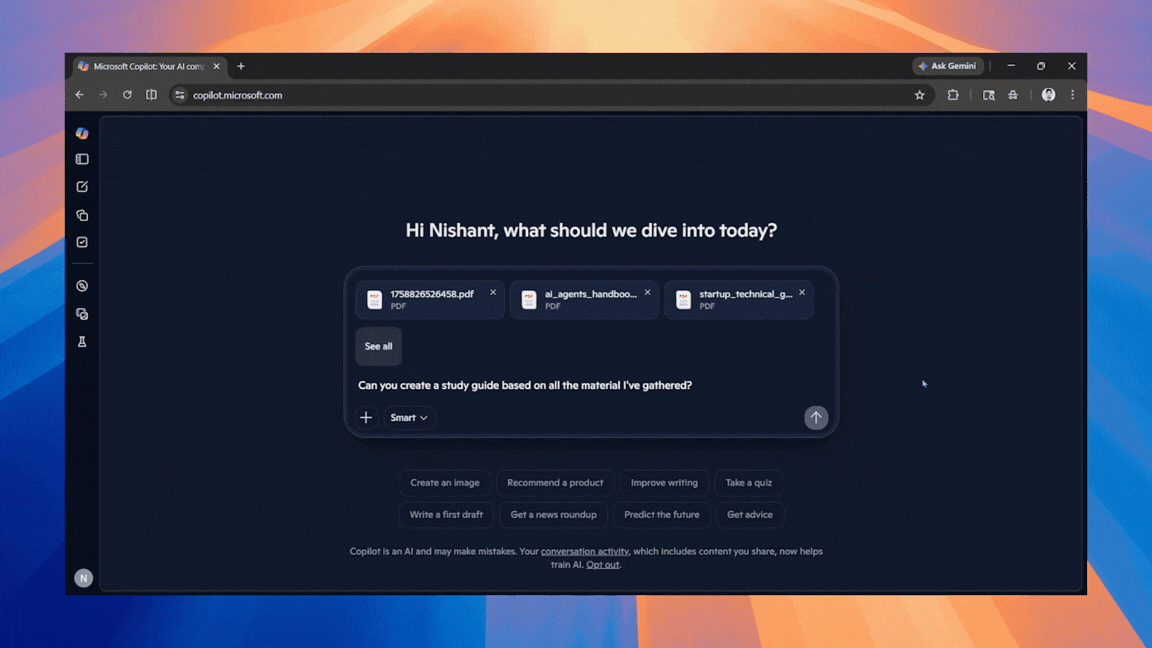Image resolution: width=1152 pixels, height=648 pixels.
Task: Click Get a news roundup suggestion
Action: (553, 514)
